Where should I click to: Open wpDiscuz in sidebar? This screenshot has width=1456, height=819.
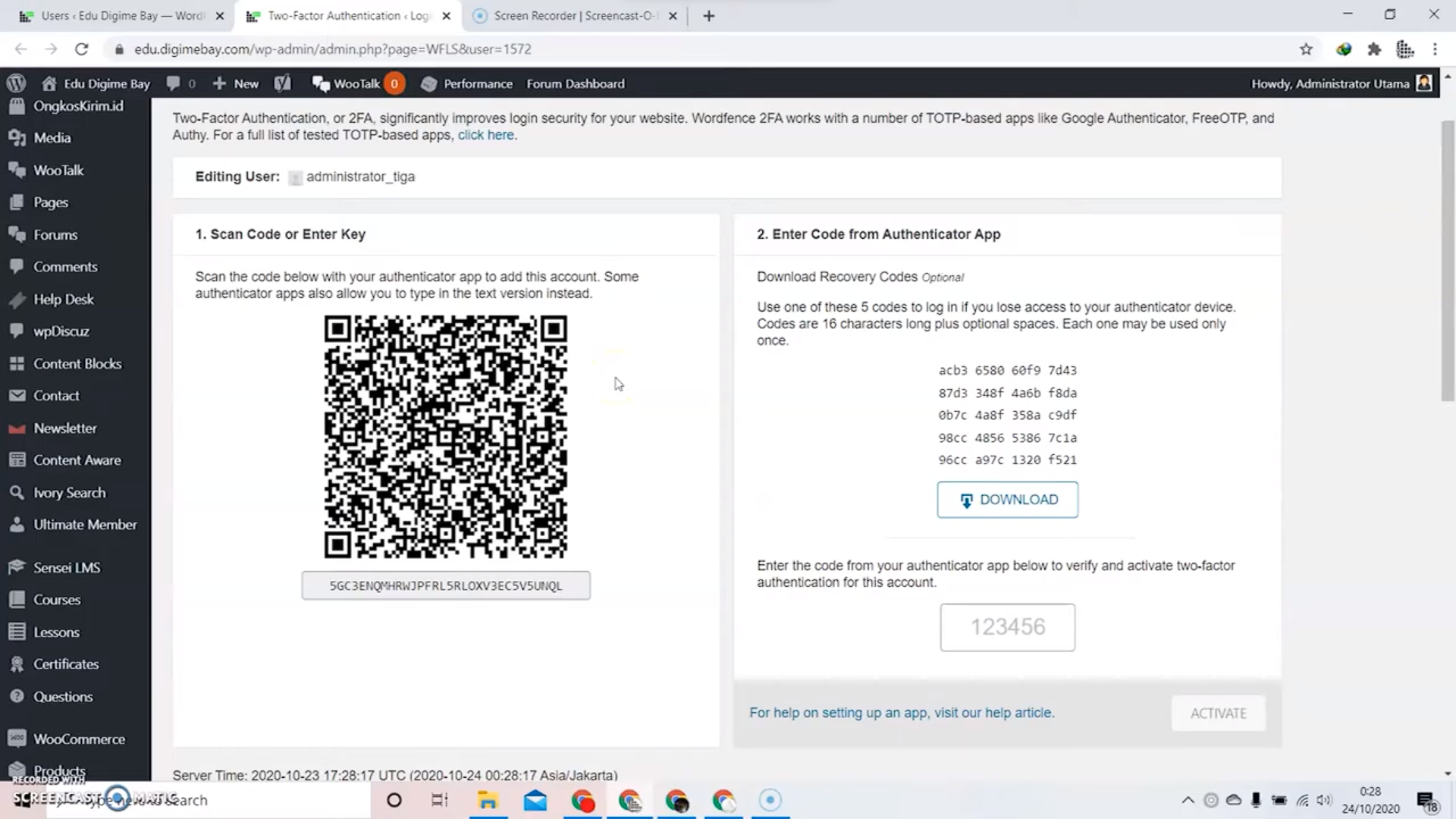[76, 331]
